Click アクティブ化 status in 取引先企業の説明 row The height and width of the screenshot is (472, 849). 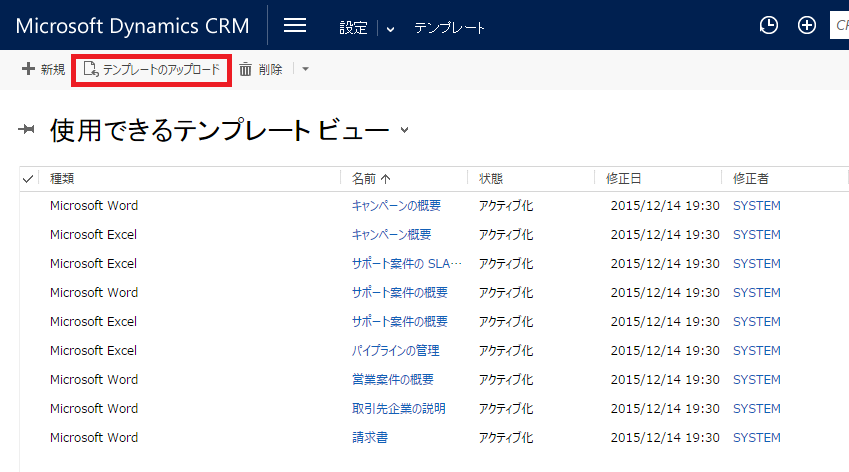click(506, 409)
